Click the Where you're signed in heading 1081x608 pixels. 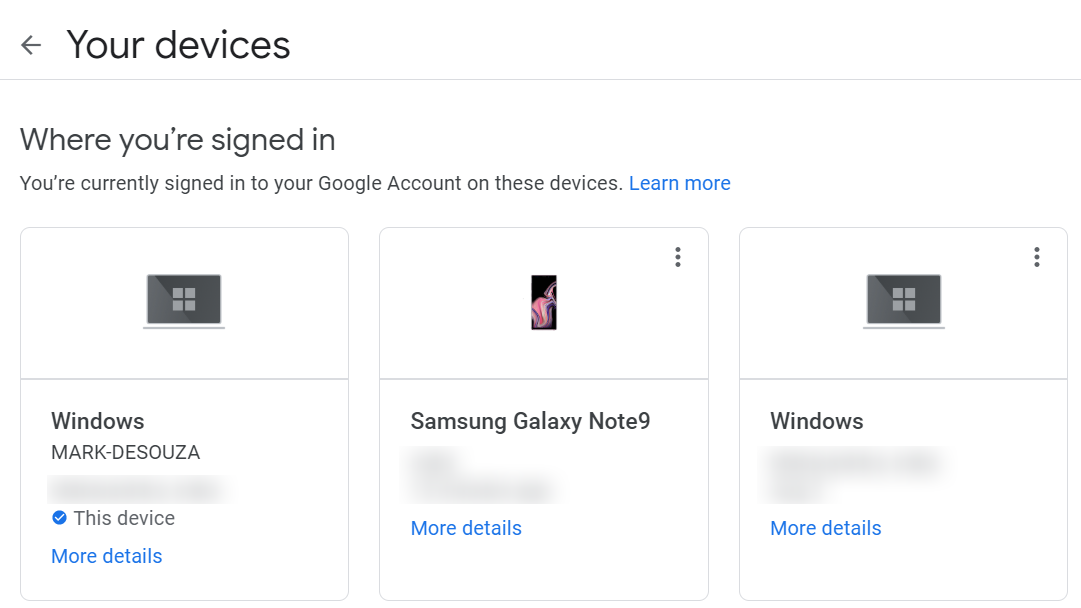pyautogui.click(x=177, y=139)
